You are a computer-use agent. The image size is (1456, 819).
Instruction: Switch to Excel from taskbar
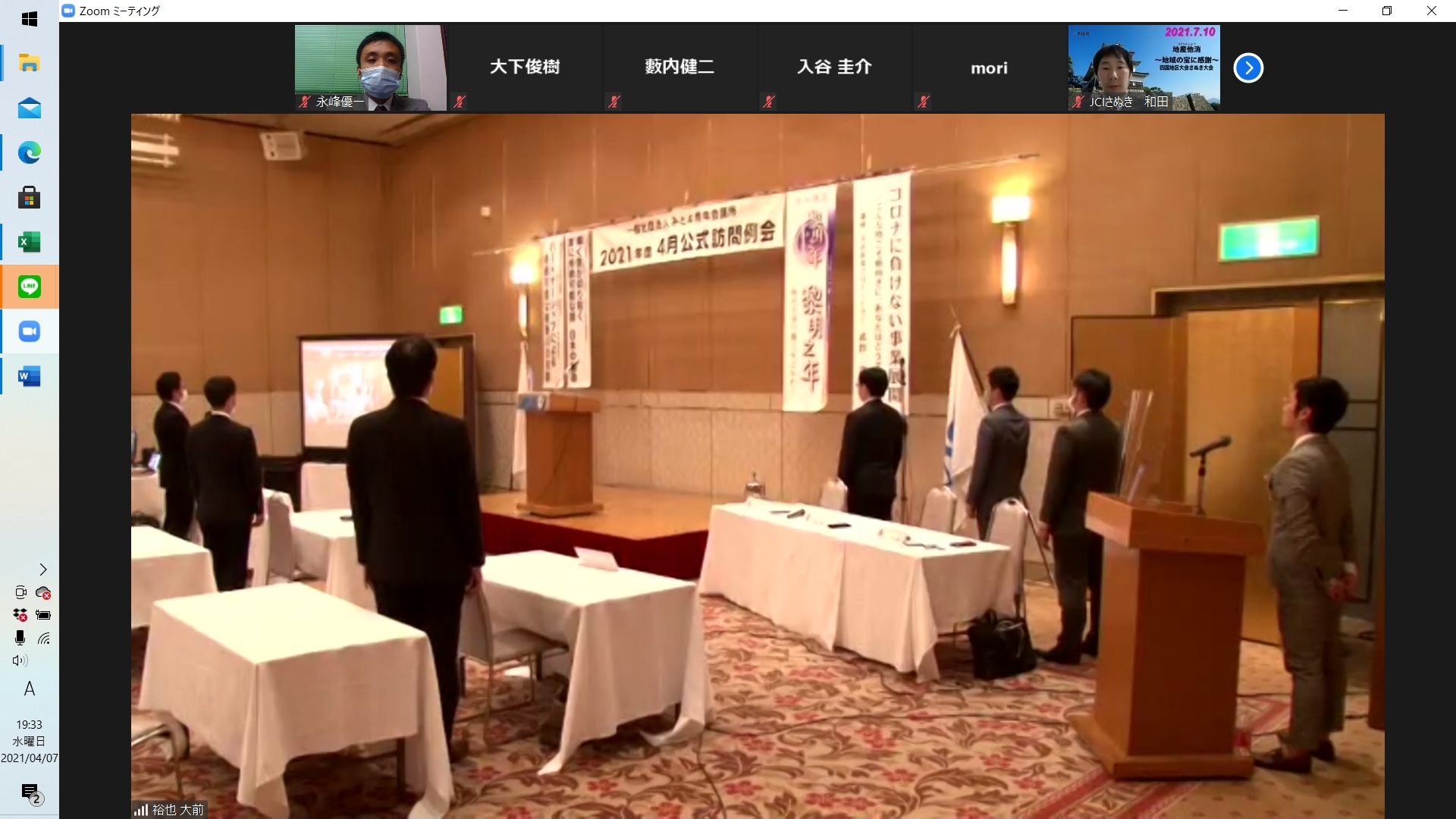[30, 243]
